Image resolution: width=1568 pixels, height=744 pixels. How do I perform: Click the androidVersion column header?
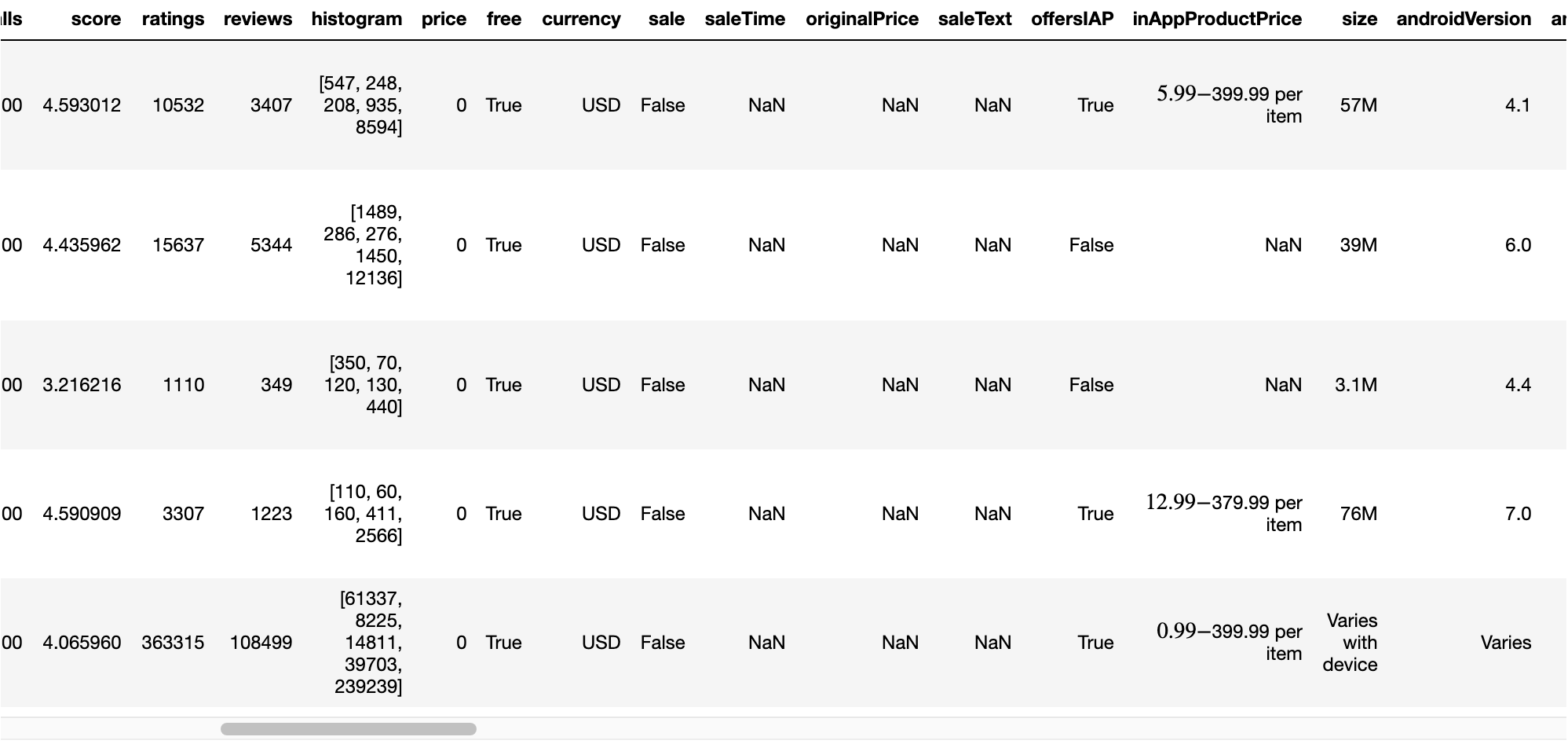1463,19
